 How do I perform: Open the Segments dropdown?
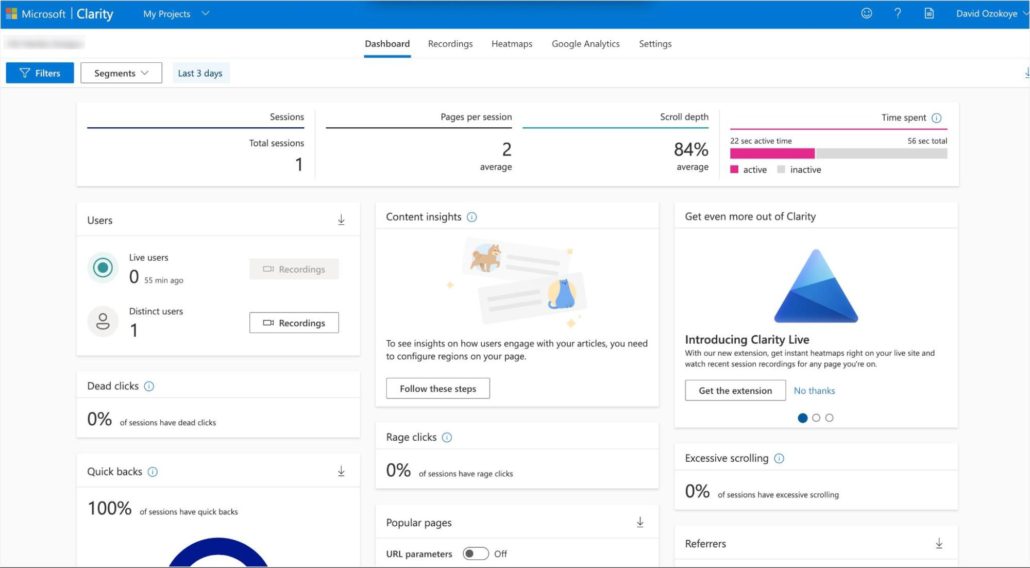[x=121, y=73]
